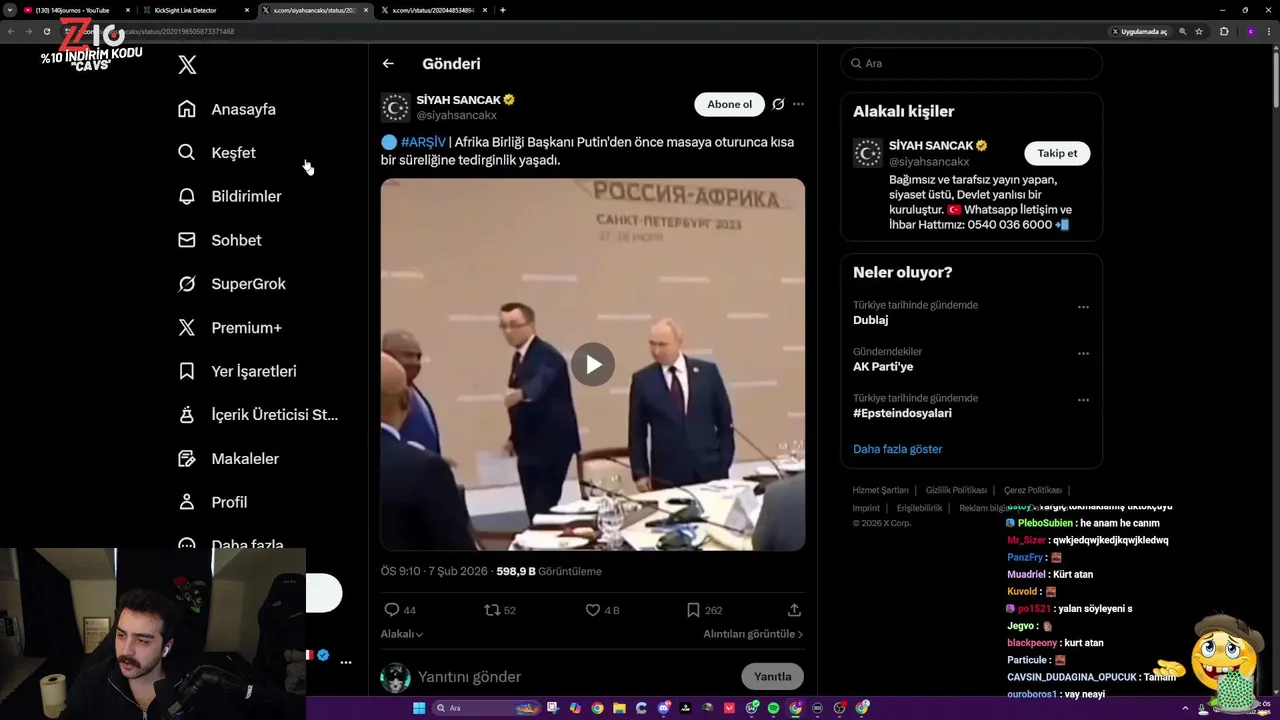Open Sohbet messages
Screen dimensions: 1280x720
tap(219, 240)
